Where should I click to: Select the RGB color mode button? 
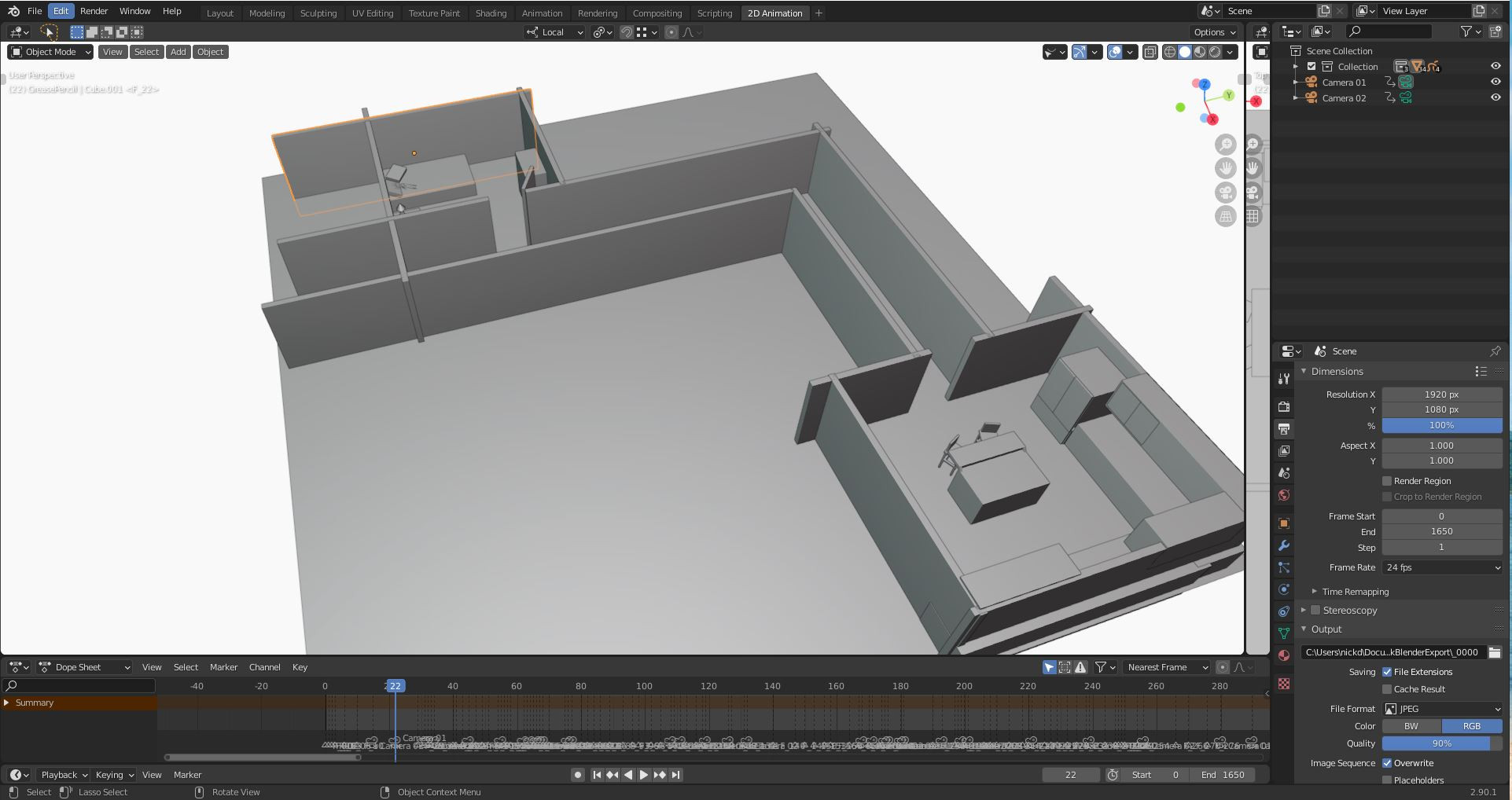click(1471, 726)
